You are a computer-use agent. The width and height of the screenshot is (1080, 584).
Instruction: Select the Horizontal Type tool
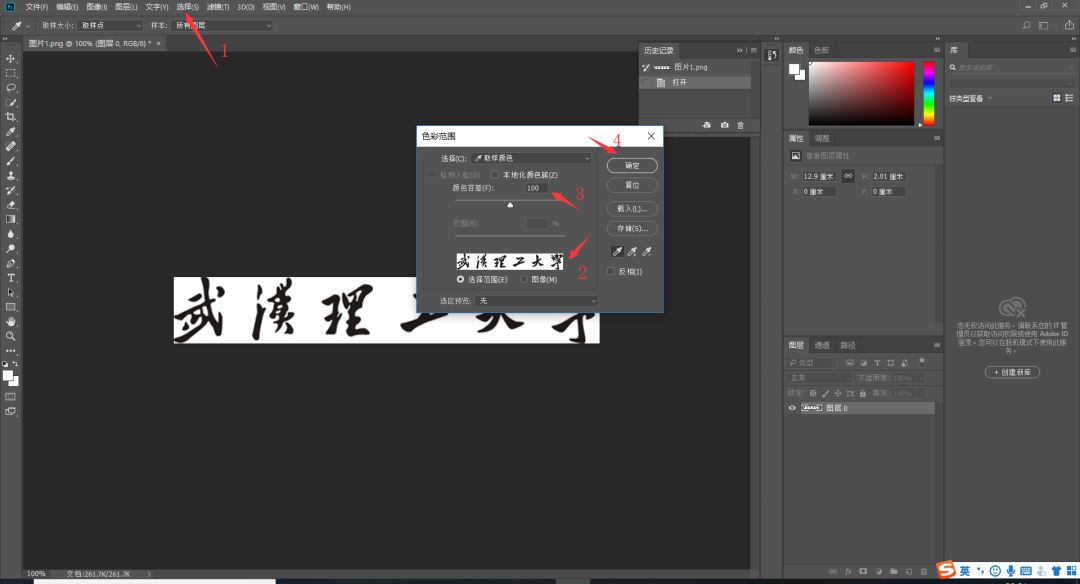[10, 278]
